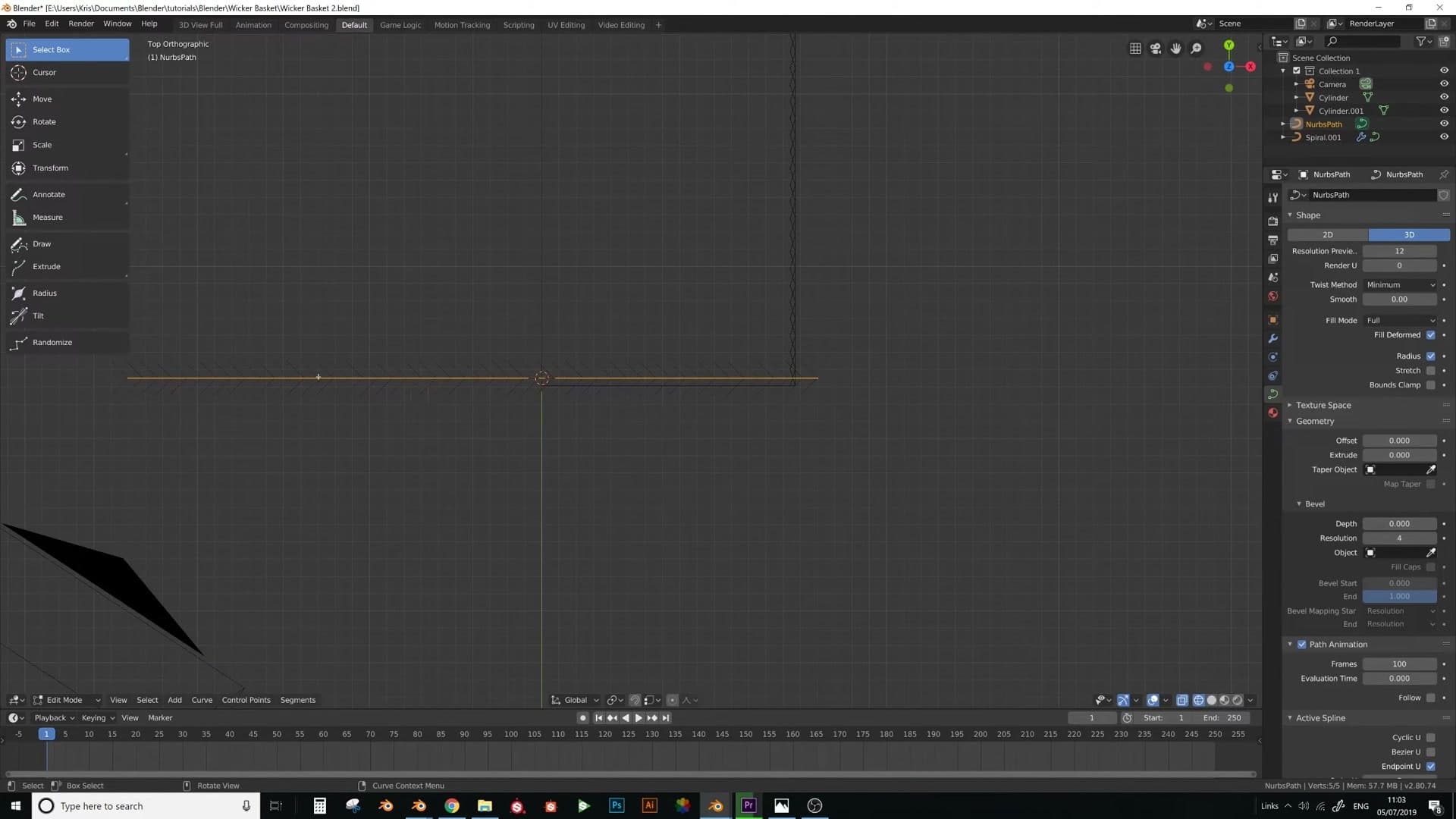Image resolution: width=1456 pixels, height=819 pixels.
Task: Open the Keying popover in timeline
Action: coord(98,718)
